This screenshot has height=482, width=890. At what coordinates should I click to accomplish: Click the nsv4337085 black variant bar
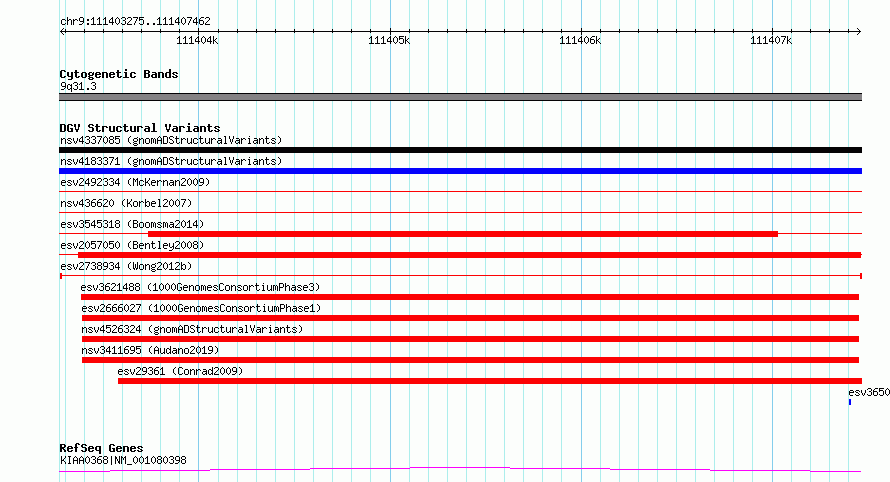460,150
